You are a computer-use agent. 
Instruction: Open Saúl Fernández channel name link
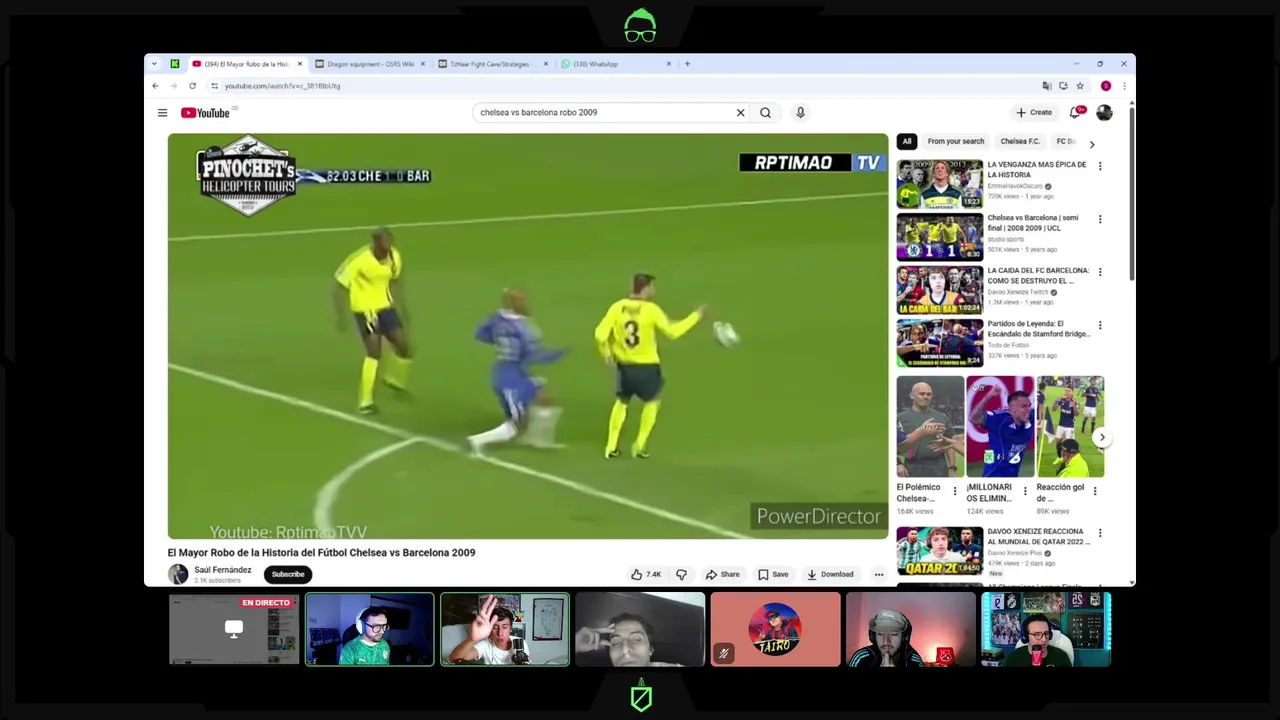pos(222,570)
